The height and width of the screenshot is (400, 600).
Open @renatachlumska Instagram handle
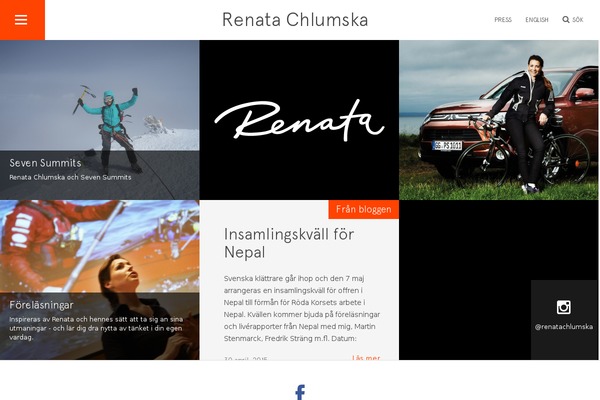point(564,327)
